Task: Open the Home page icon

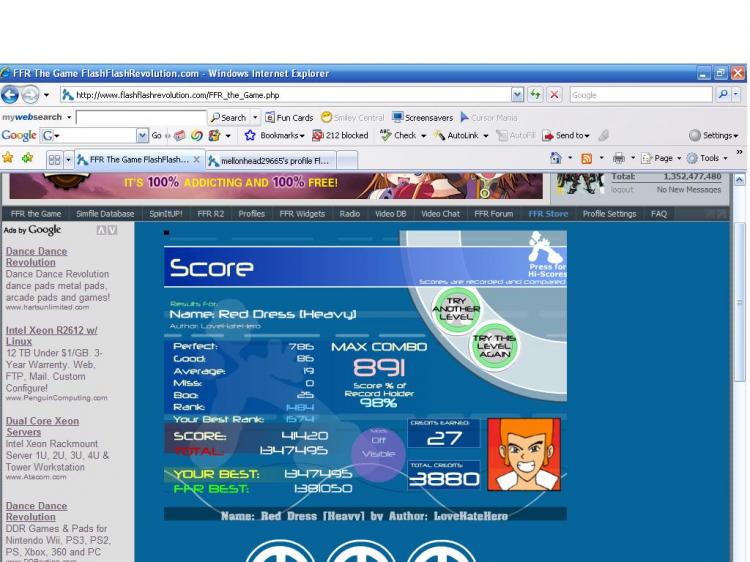Action: point(555,158)
